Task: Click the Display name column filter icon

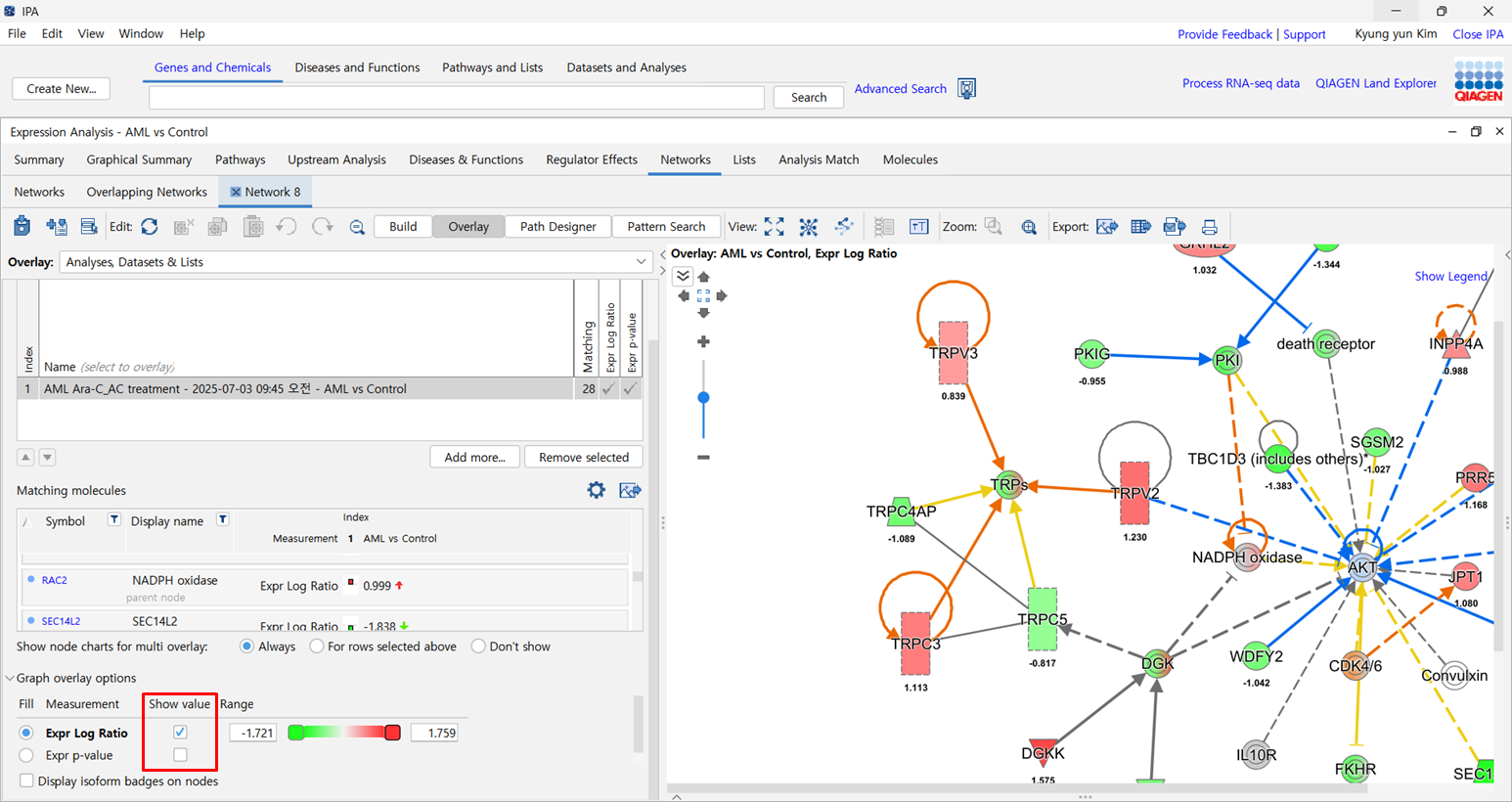Action: pyautogui.click(x=222, y=519)
